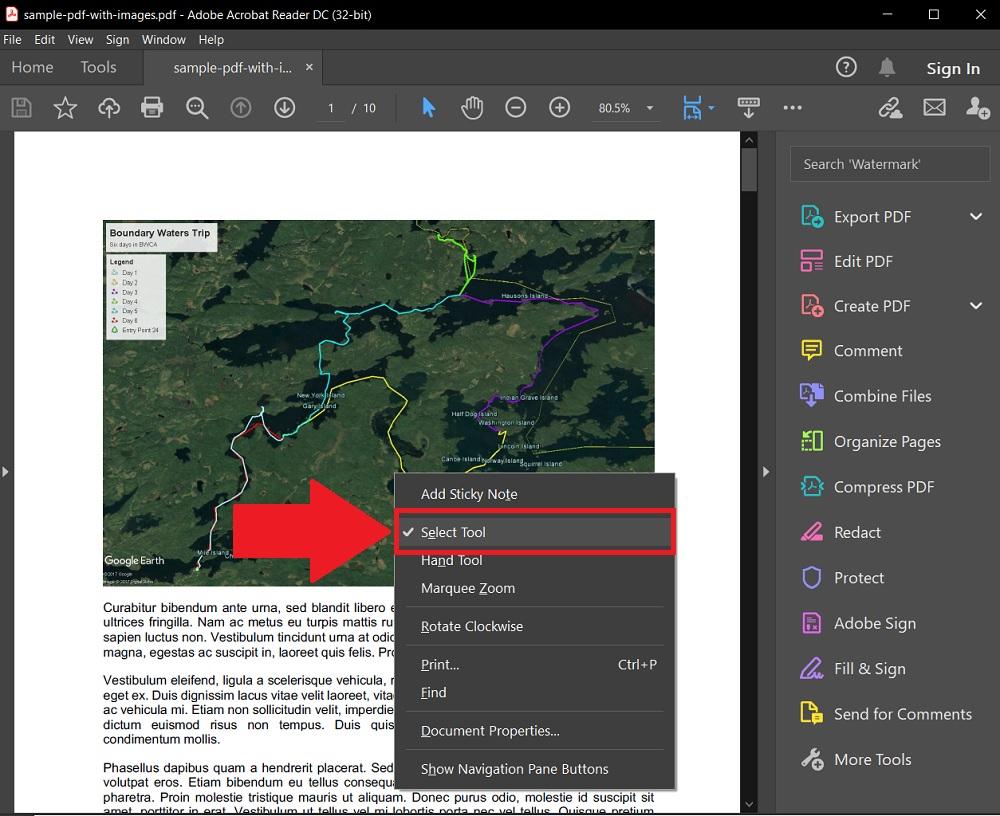Choose Find from context menu

534,693
